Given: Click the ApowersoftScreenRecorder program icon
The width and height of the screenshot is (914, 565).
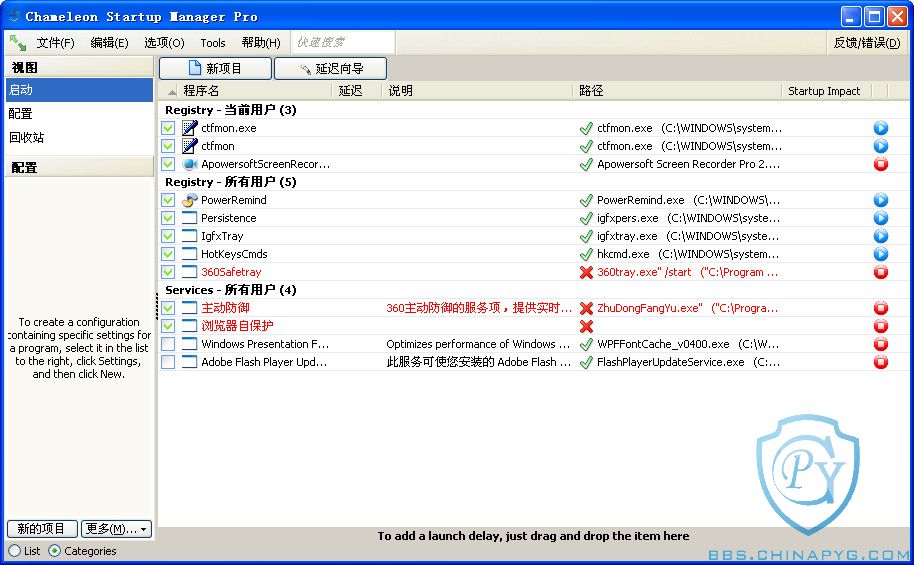Looking at the screenshot, I should click(x=189, y=164).
